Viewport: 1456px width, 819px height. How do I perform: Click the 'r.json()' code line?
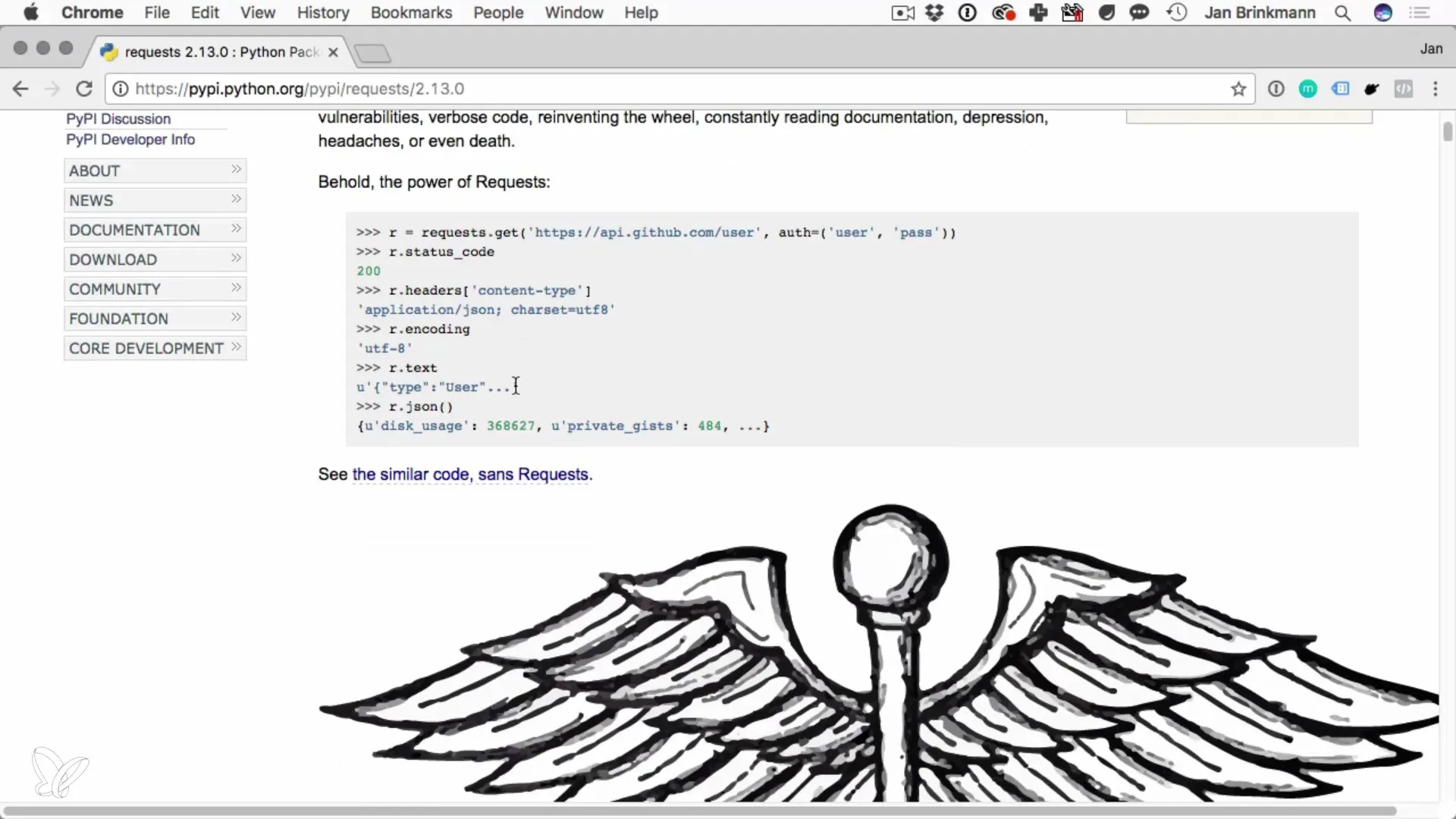click(405, 406)
